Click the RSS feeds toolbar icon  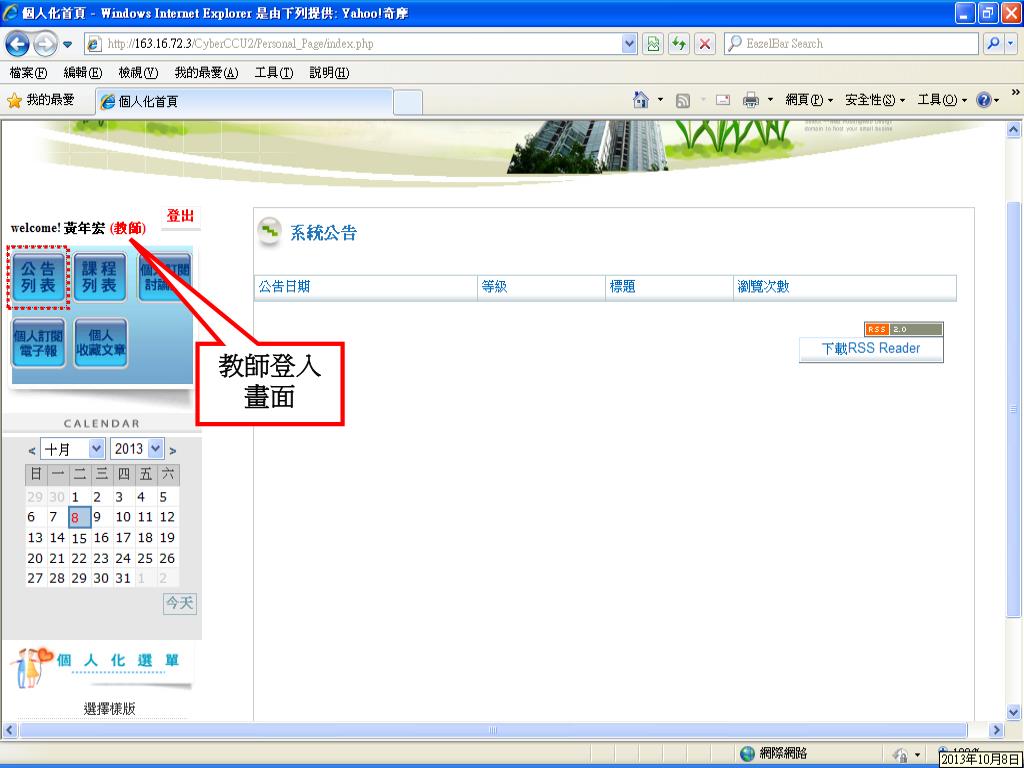tap(682, 101)
